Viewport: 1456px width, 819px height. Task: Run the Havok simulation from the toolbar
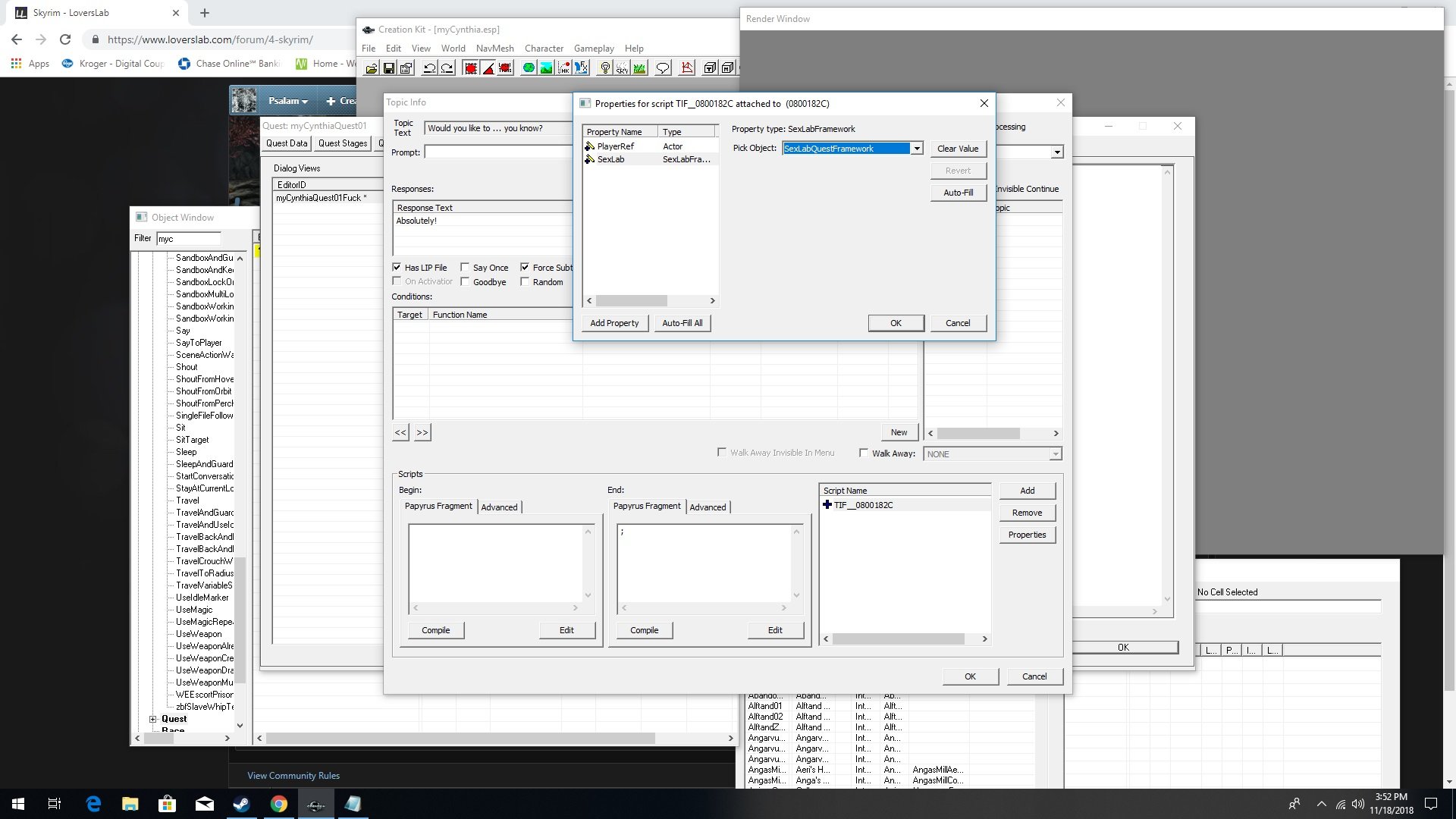tap(564, 67)
